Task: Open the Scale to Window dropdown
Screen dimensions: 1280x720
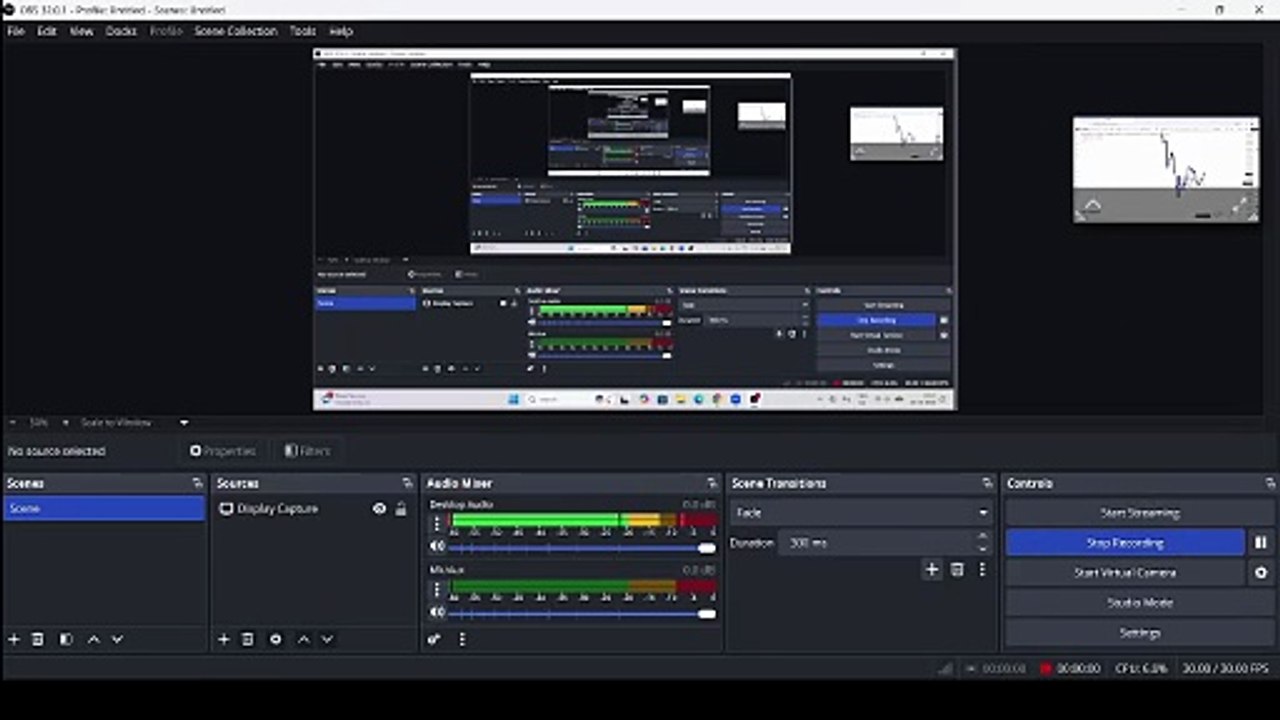Action: pos(134,422)
